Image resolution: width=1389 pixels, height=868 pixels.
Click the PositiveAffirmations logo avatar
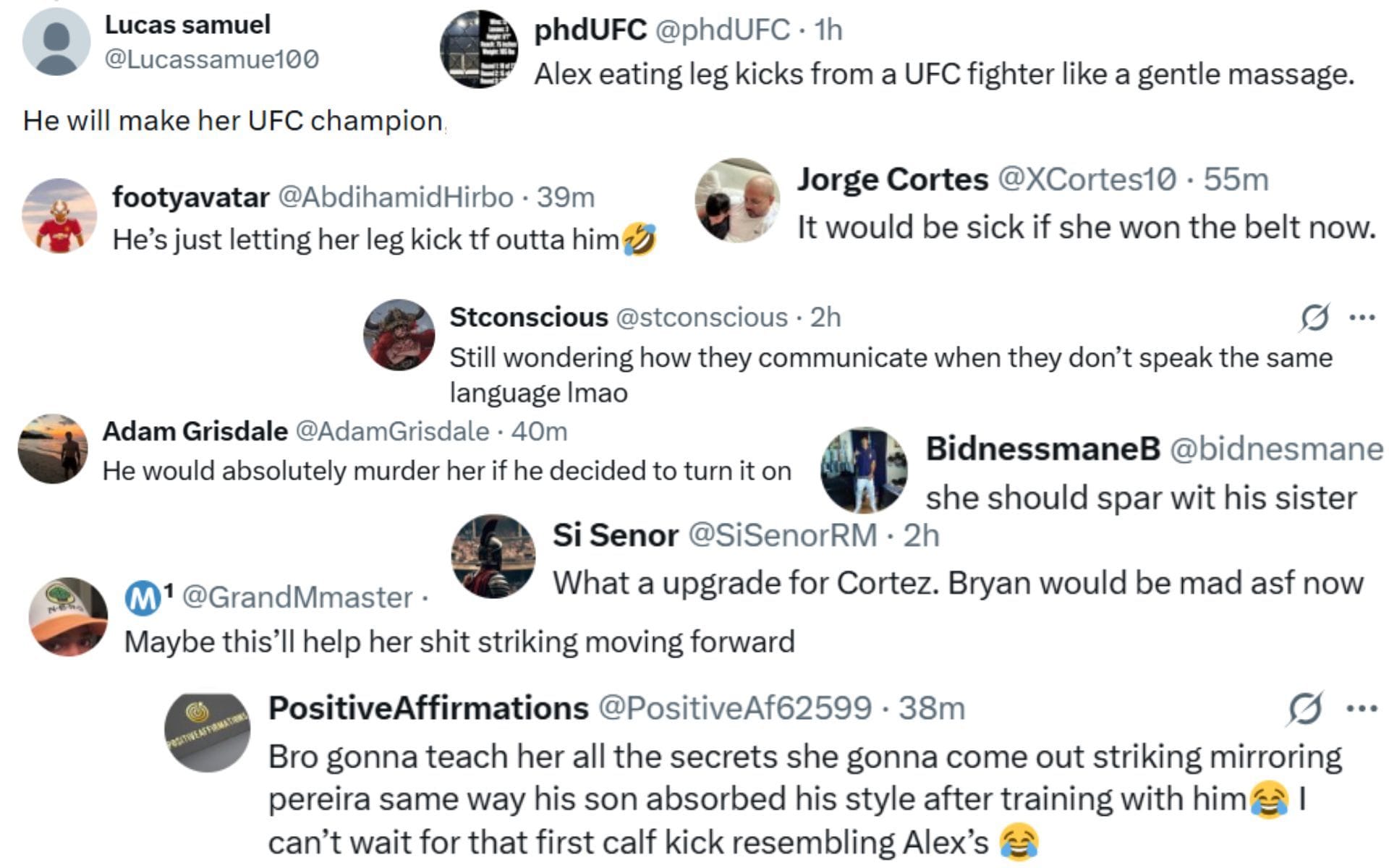click(208, 733)
